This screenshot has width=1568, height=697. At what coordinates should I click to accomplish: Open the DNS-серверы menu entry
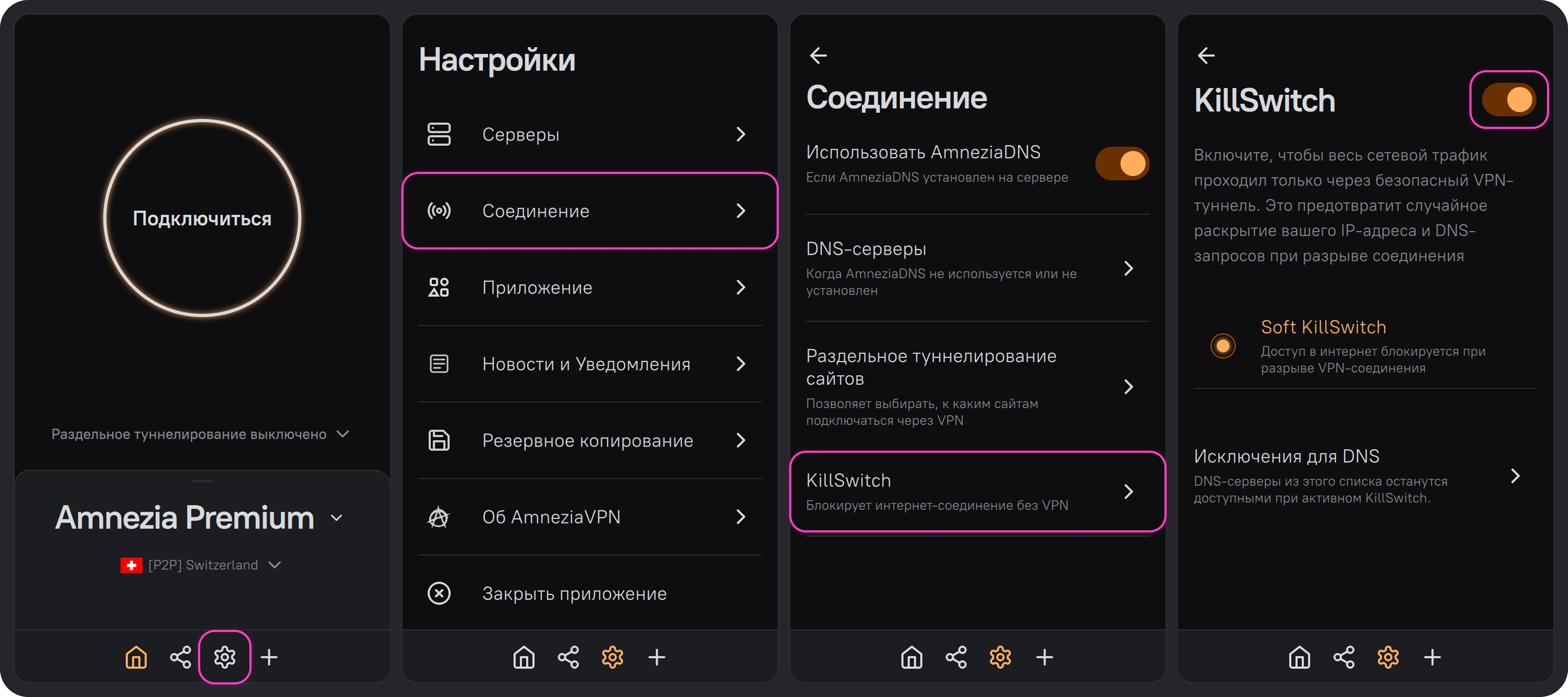[x=978, y=268]
